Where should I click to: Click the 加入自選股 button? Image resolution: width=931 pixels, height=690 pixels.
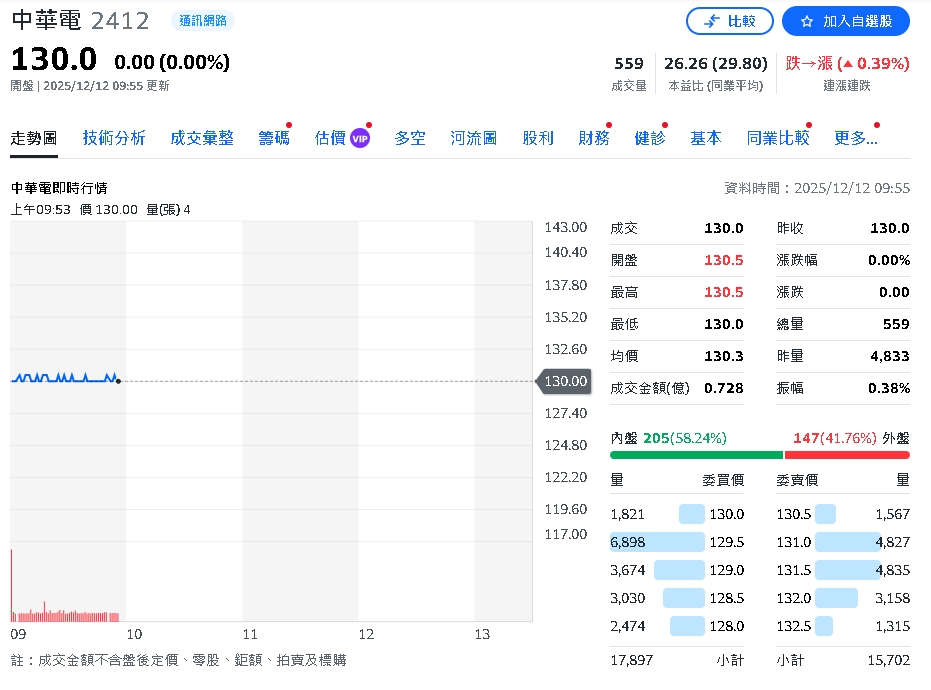pos(845,21)
